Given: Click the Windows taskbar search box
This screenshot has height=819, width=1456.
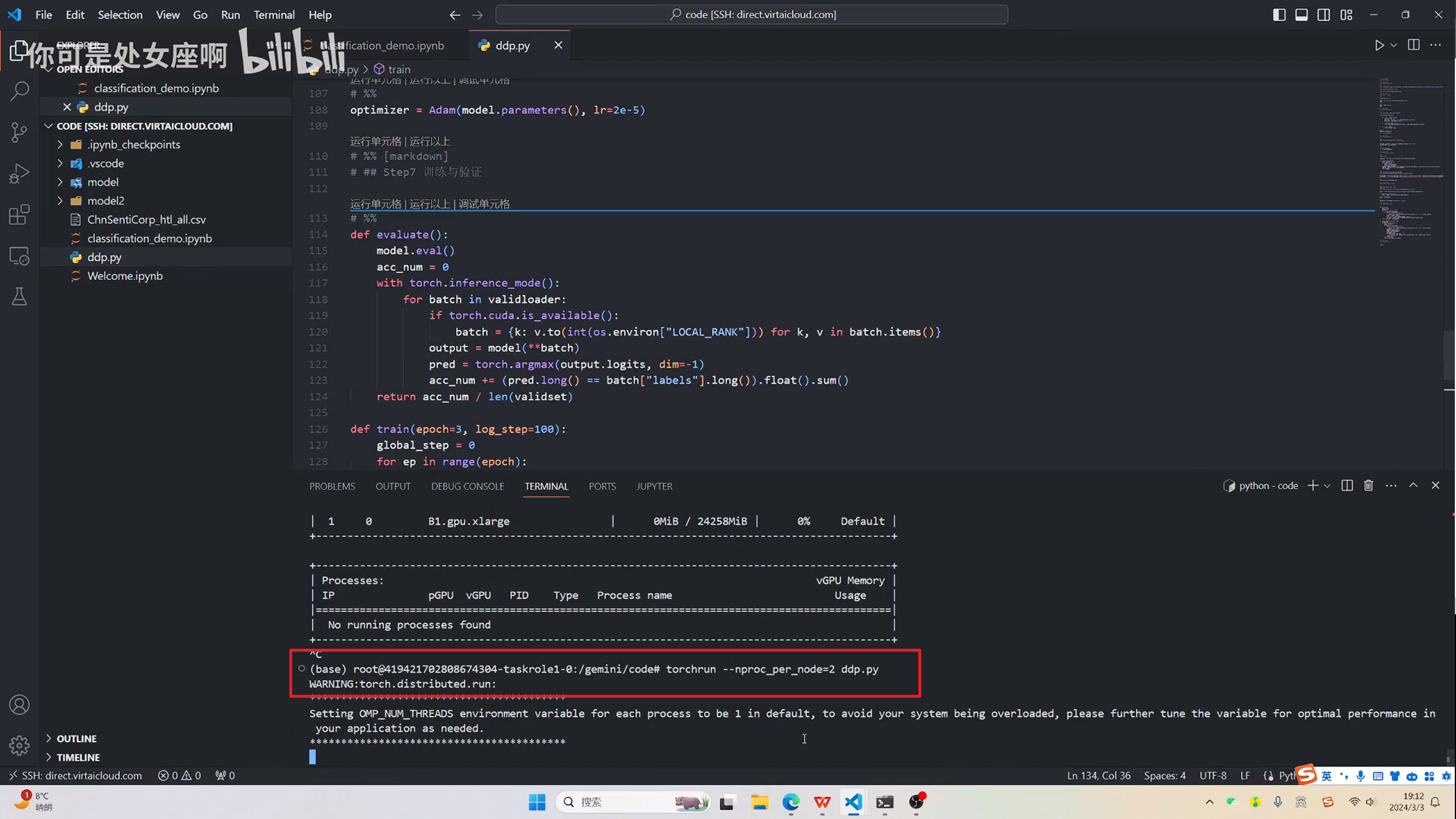Looking at the screenshot, I should pos(634,802).
